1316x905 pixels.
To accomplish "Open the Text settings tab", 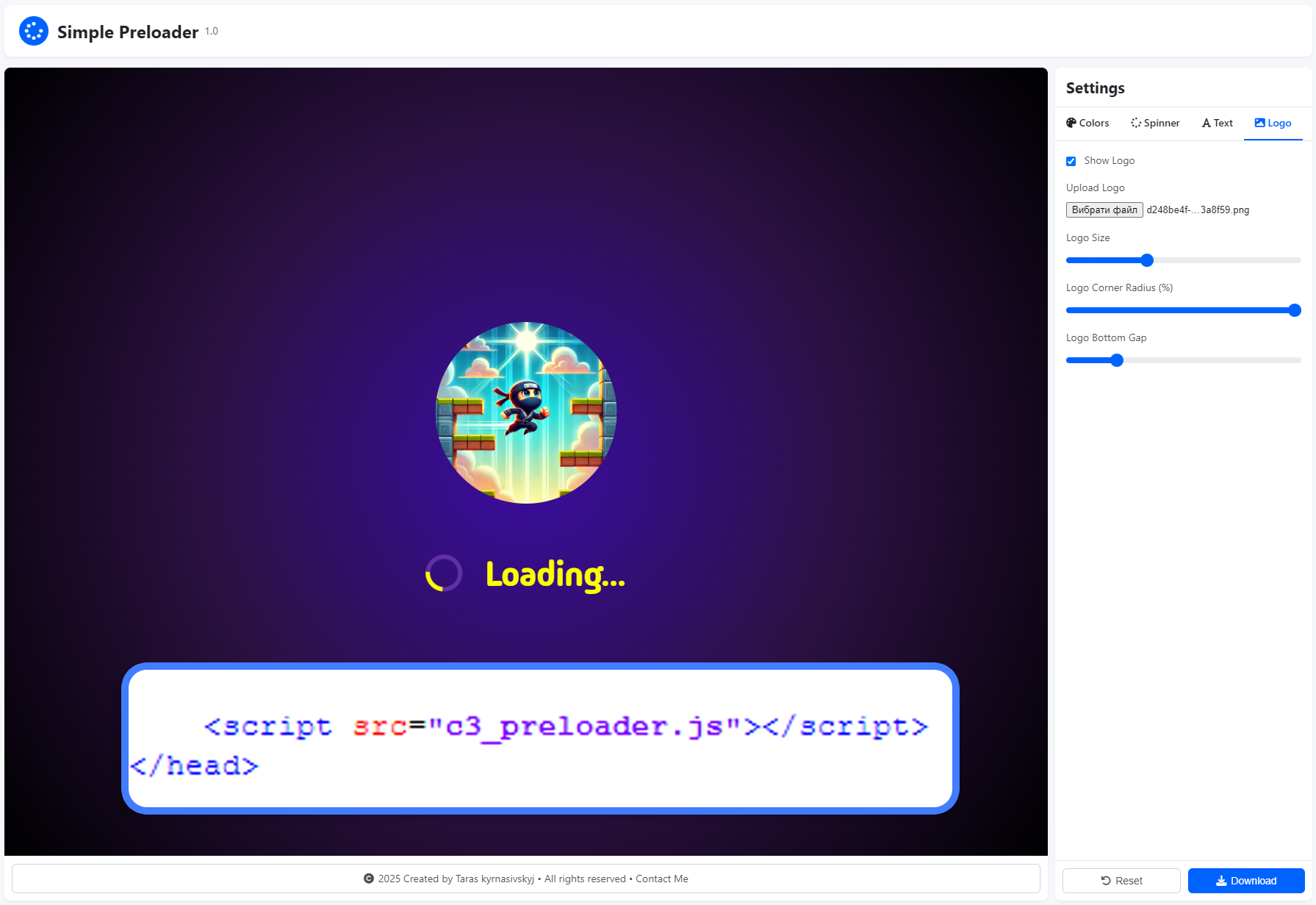I will point(1217,123).
